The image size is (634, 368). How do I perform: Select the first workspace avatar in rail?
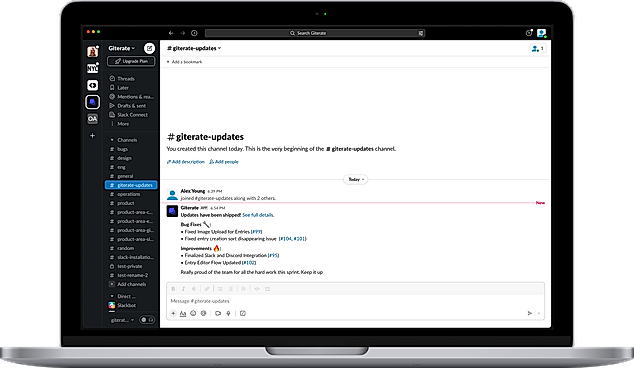(93, 52)
